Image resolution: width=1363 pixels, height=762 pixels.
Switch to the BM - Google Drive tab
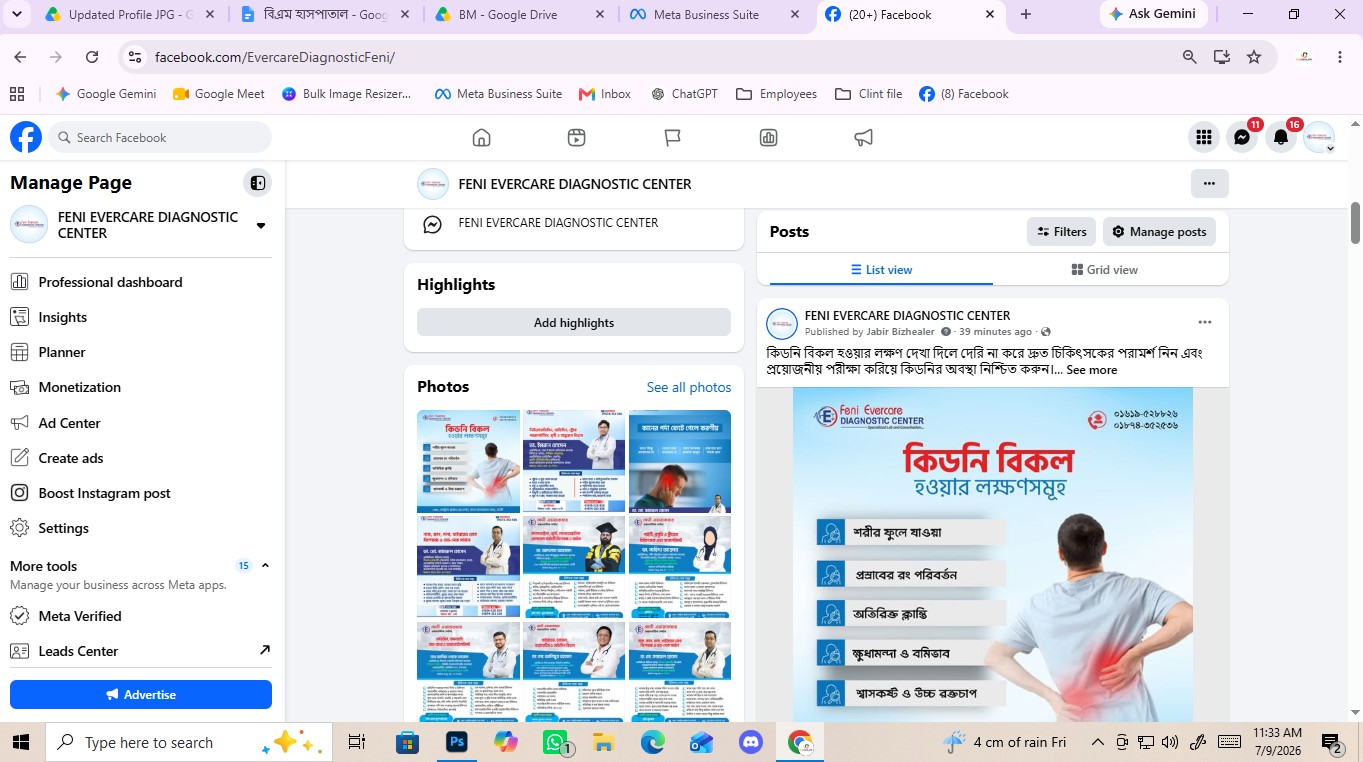coord(518,14)
